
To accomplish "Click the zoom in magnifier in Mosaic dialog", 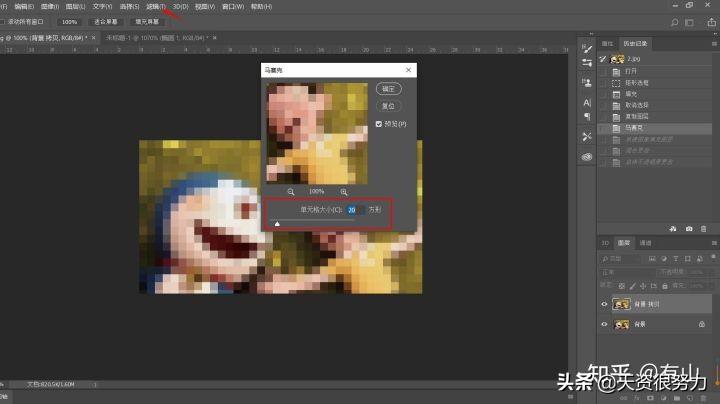I will 343,192.
